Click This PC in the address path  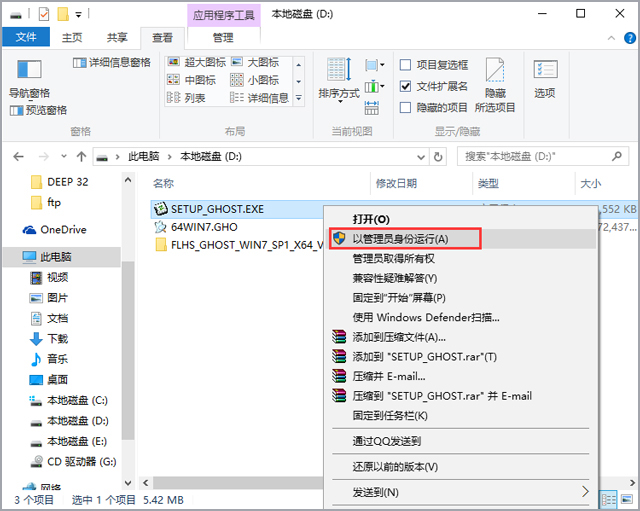143,157
